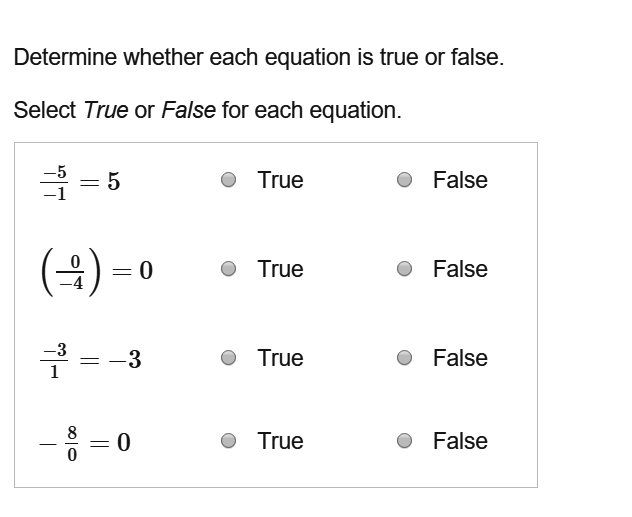Screen dimensions: 632x517
Task: Click the 'True' label text in last row
Action: (x=281, y=441)
